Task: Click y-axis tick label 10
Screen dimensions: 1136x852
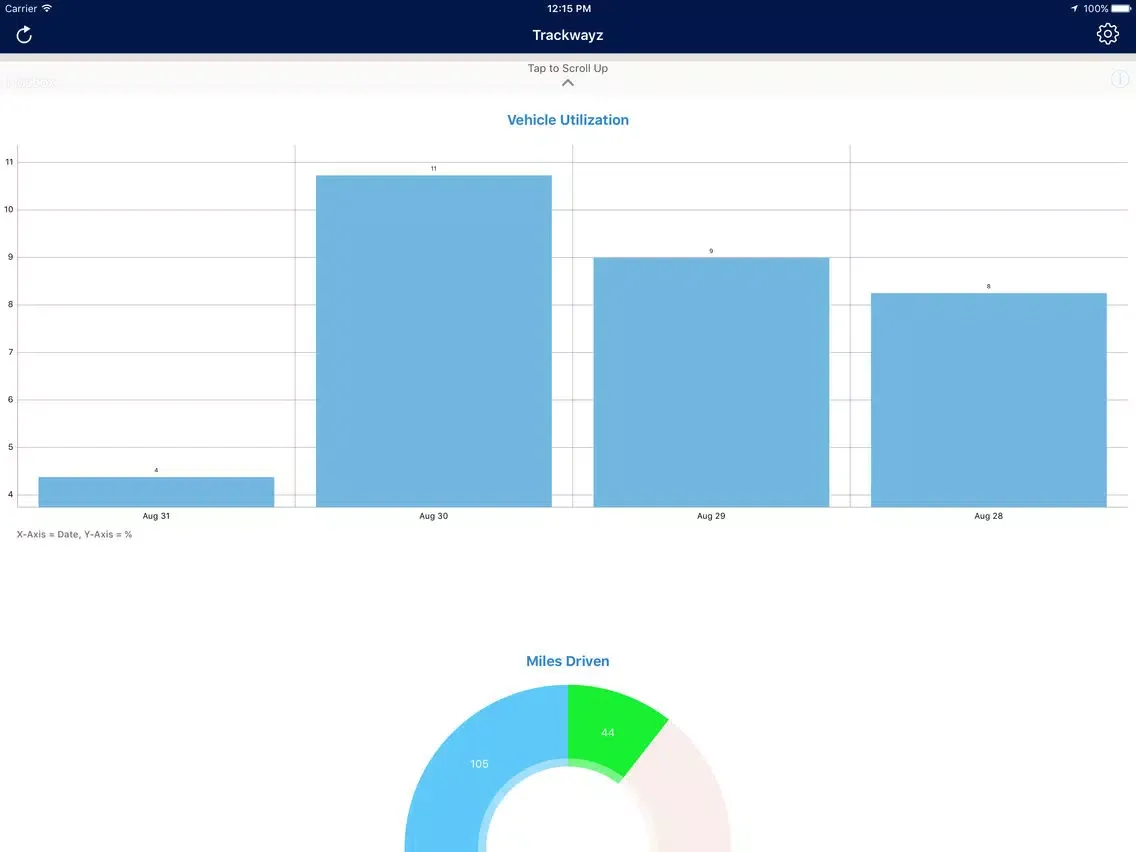Action: click(9, 209)
